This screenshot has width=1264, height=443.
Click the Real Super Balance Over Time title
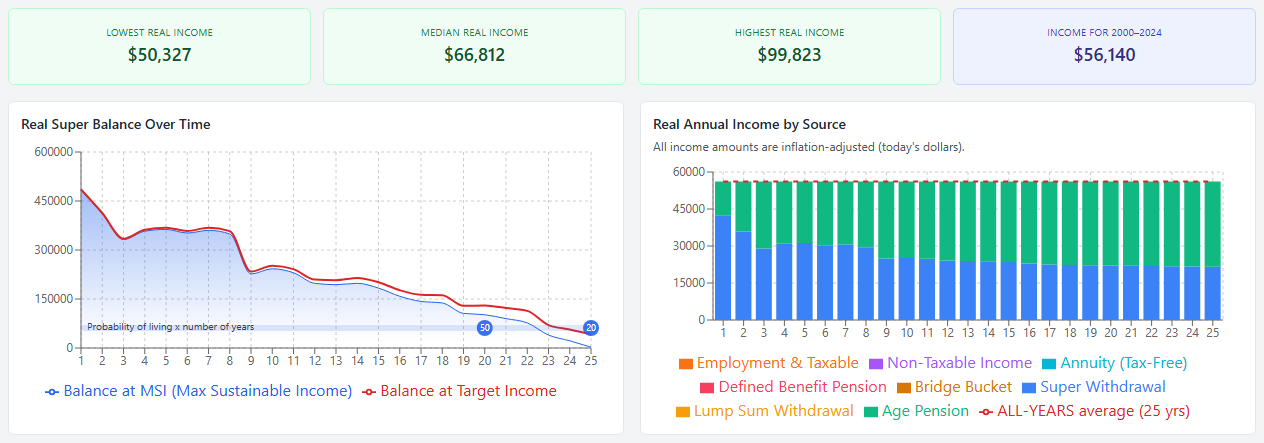tap(115, 125)
